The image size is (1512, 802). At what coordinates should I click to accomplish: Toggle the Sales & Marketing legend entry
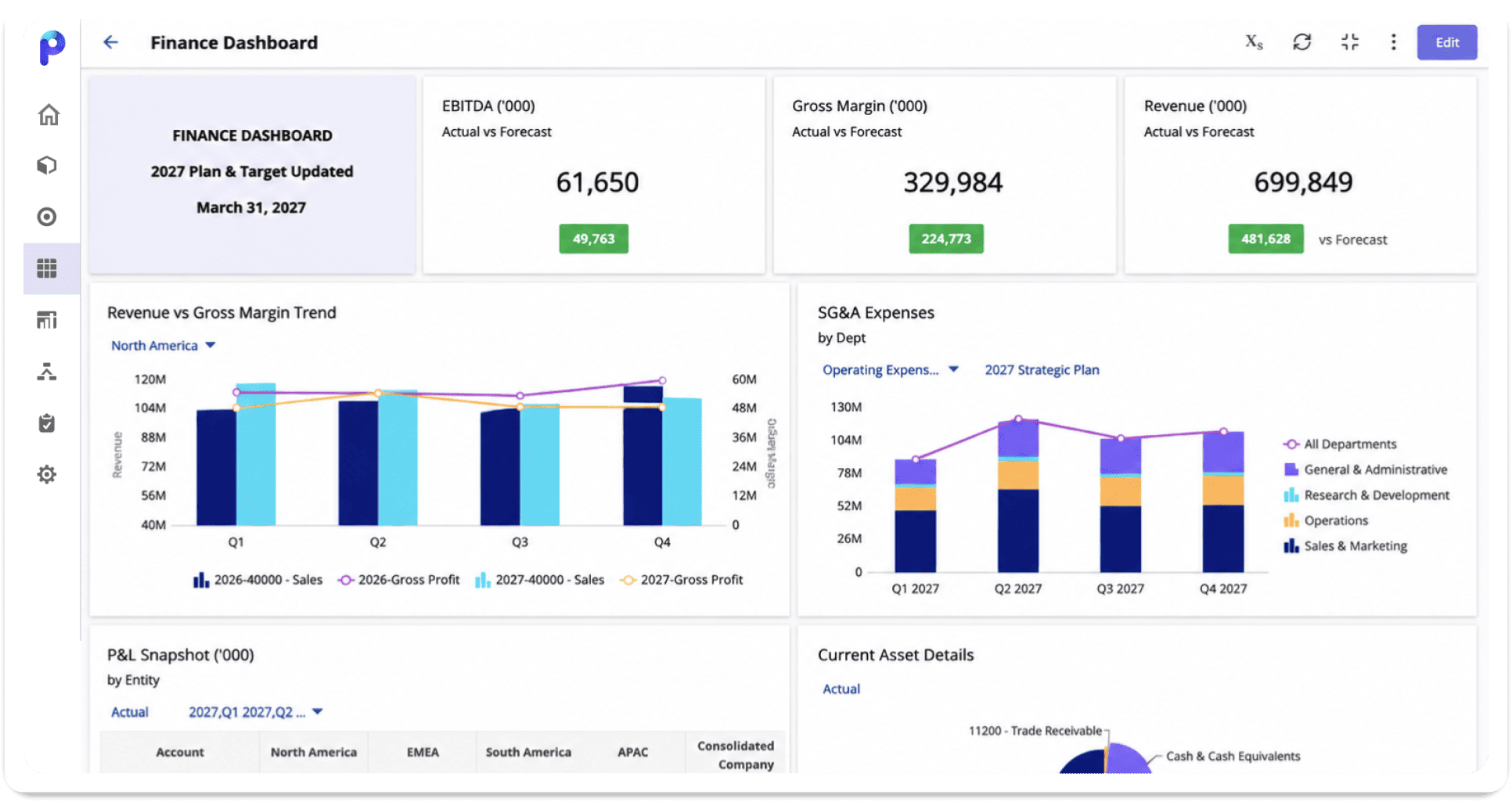coord(1345,546)
